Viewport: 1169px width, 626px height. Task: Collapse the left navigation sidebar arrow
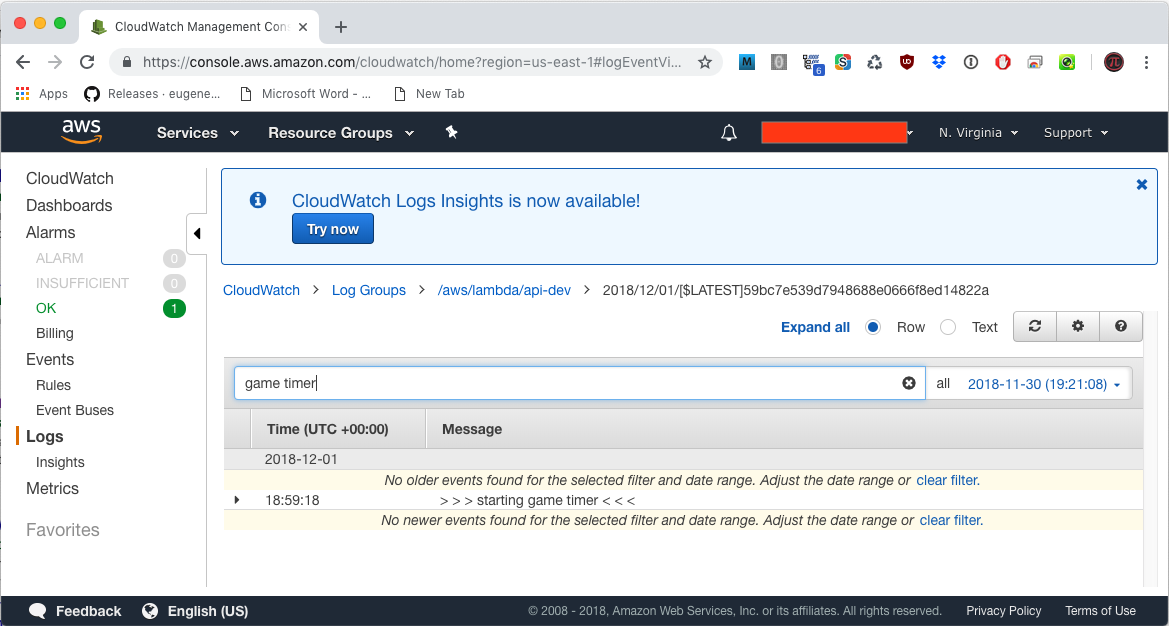[x=197, y=233]
